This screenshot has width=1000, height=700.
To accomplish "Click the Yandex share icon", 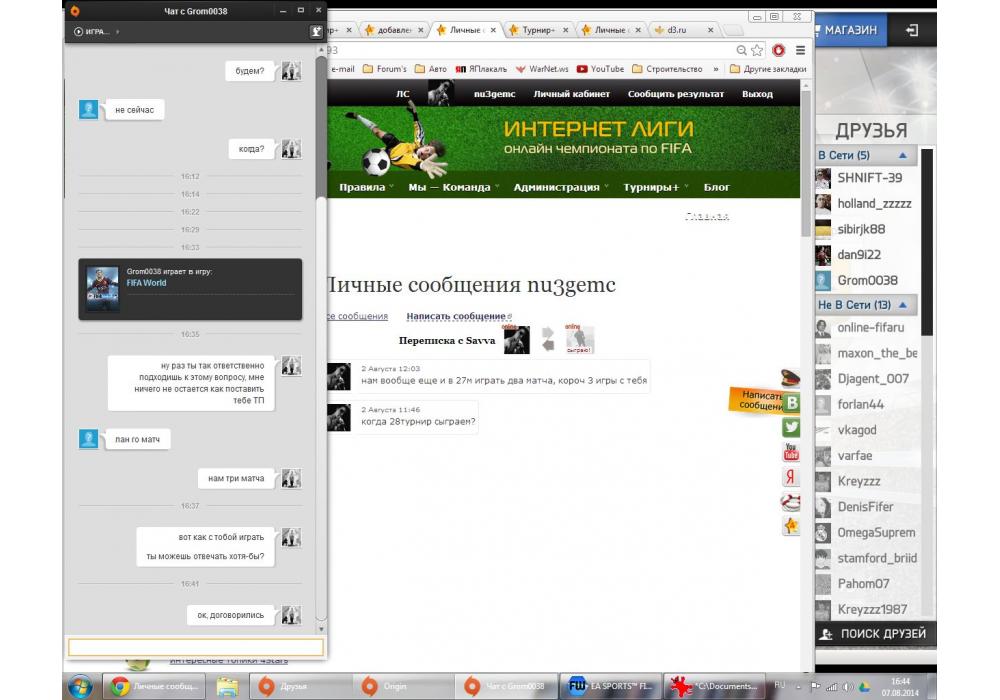I will pos(791,477).
